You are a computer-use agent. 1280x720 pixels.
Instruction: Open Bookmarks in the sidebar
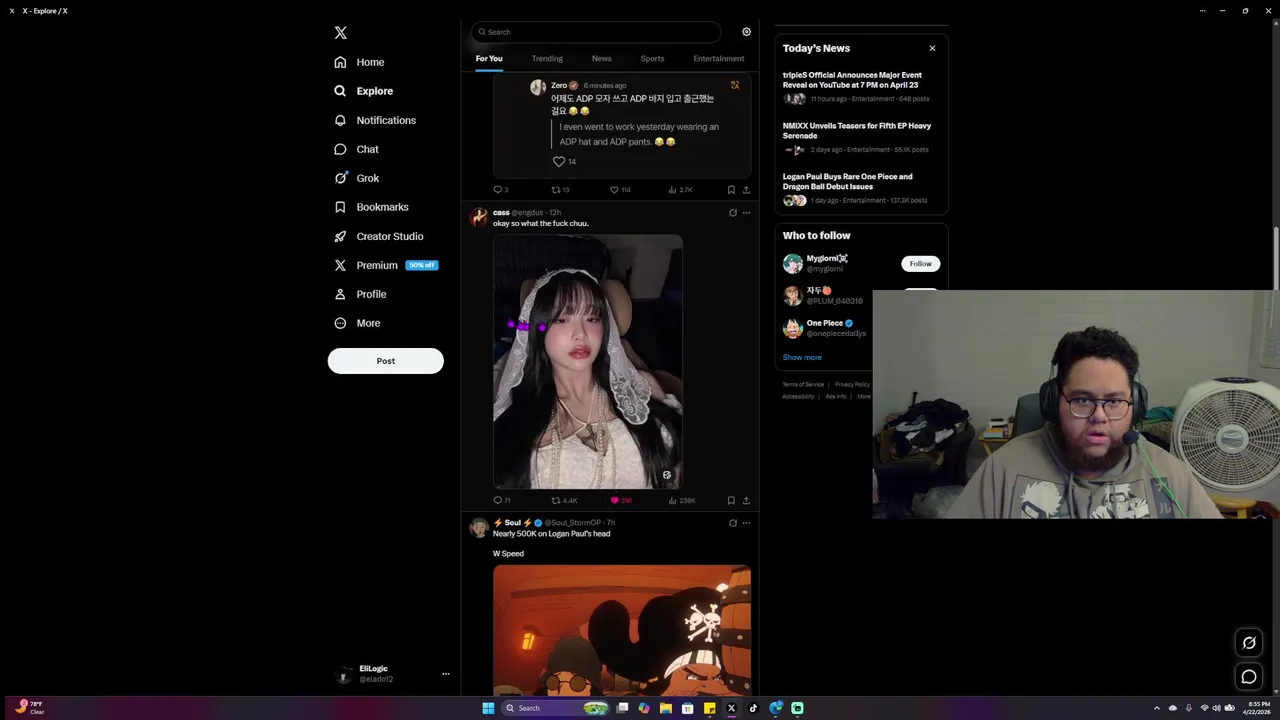(372, 207)
